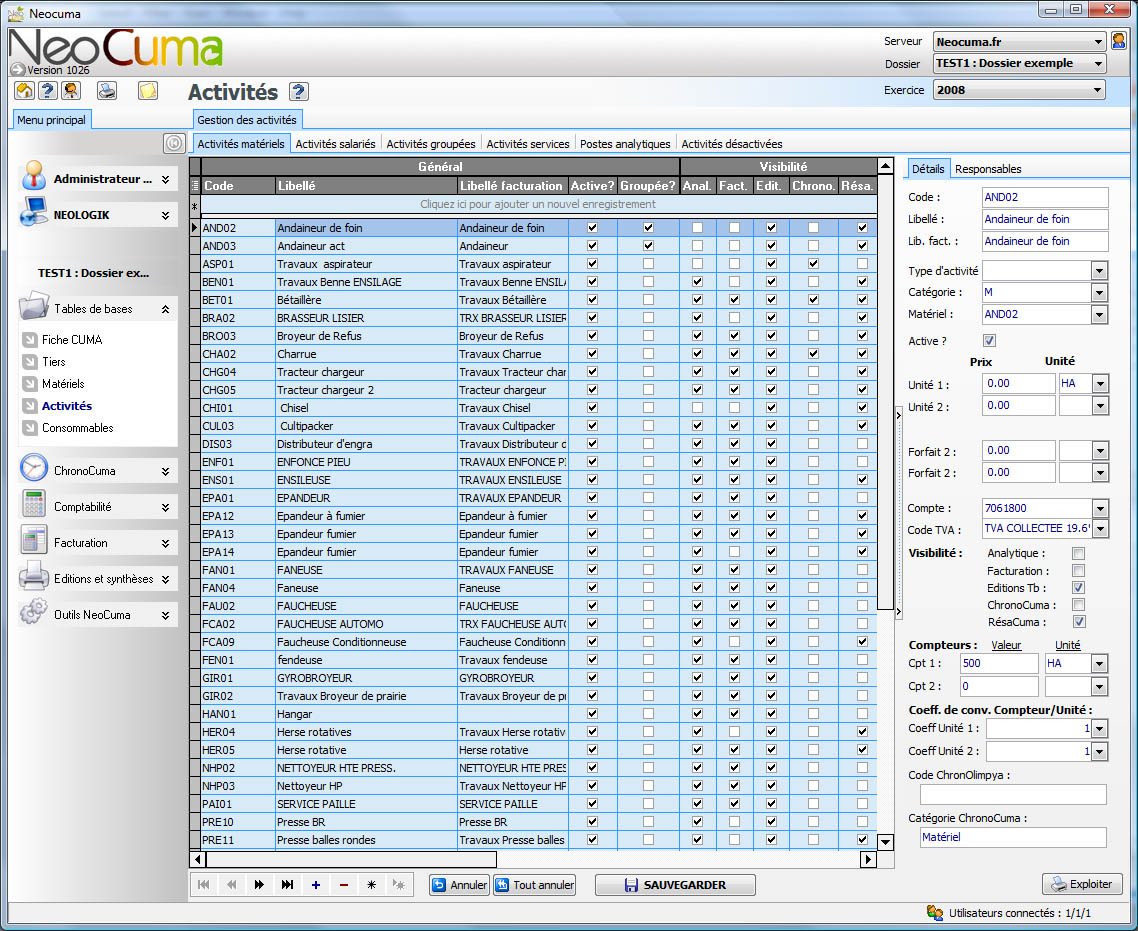Viewport: 1138px width, 931px height.
Task: Click the Administrateur user icon
Action: 34,176
